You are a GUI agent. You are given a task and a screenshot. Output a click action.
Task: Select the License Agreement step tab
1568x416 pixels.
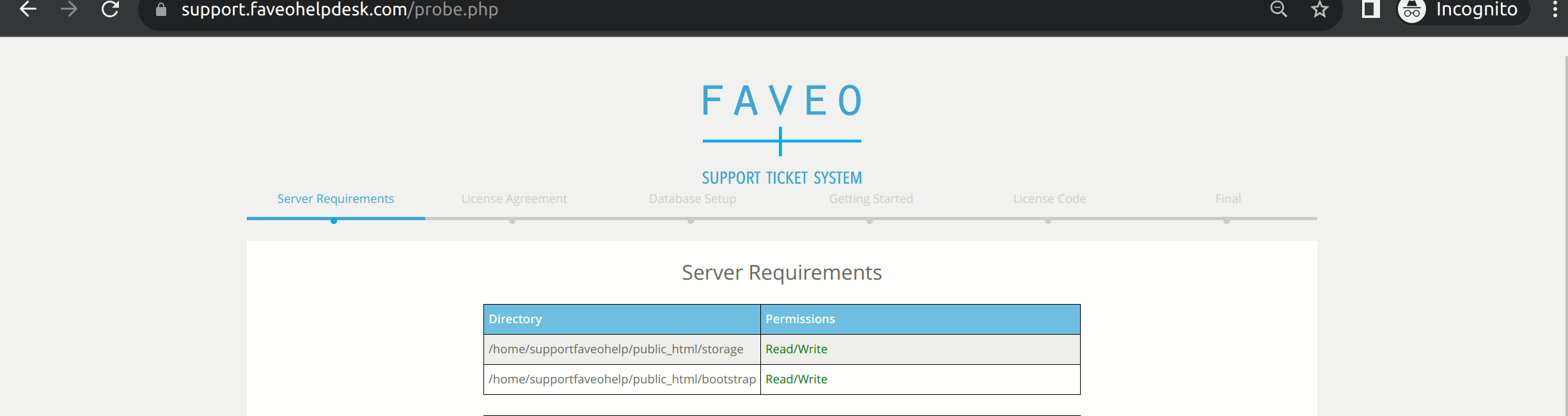[514, 199]
